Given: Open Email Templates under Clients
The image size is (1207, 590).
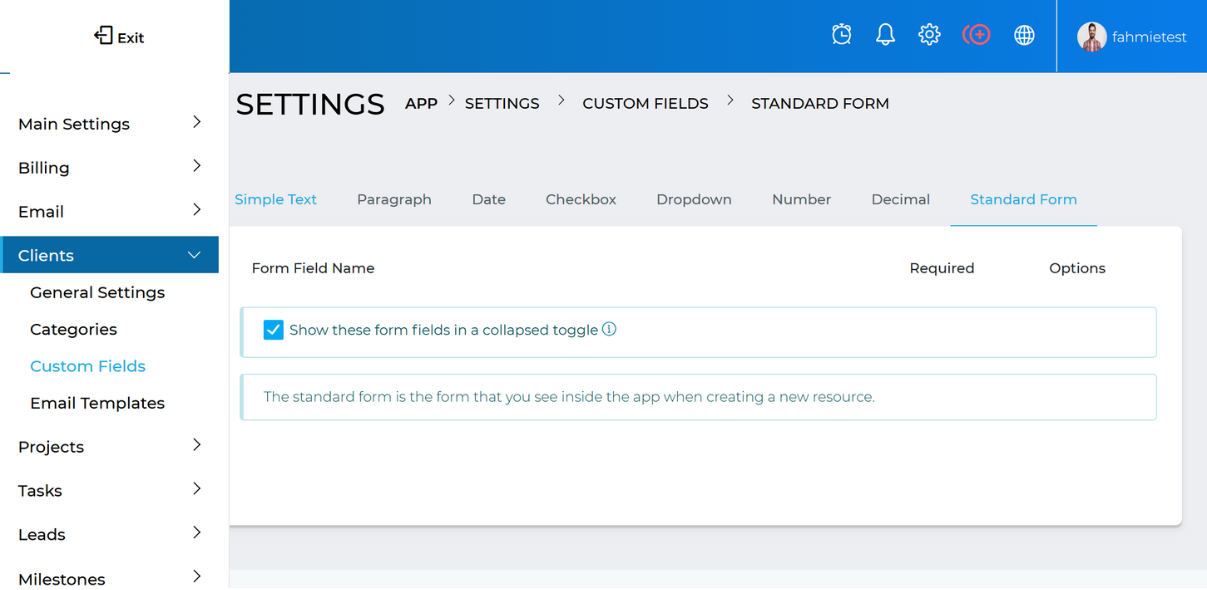Looking at the screenshot, I should pos(97,404).
